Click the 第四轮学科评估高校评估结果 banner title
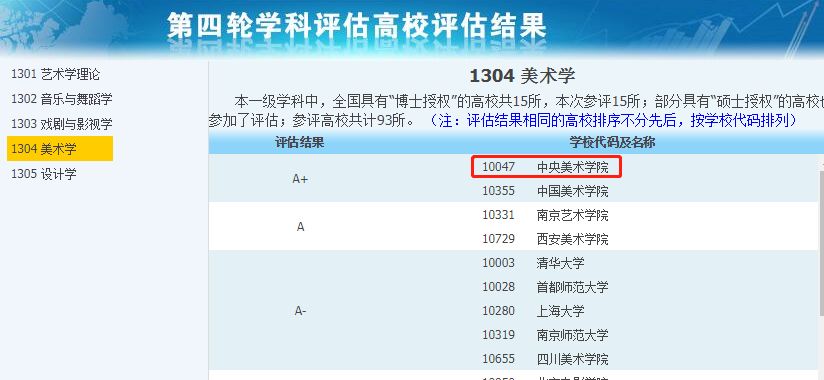The image size is (824, 380). 357,26
